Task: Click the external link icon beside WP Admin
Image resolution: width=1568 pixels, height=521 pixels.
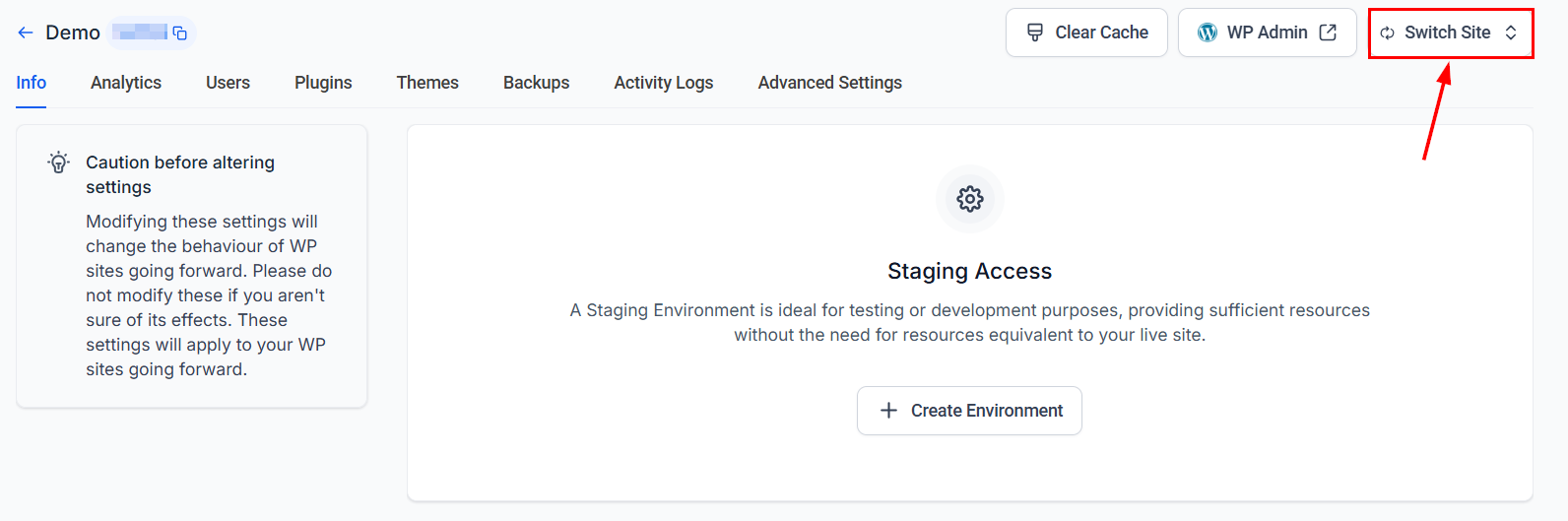Action: 1328,33
